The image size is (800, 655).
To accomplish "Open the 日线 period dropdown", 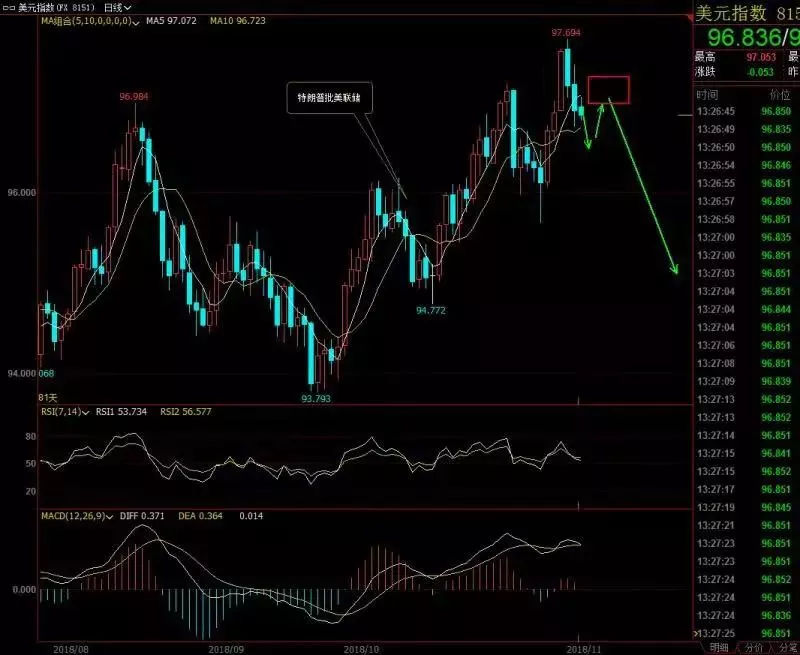I will [118, 7].
